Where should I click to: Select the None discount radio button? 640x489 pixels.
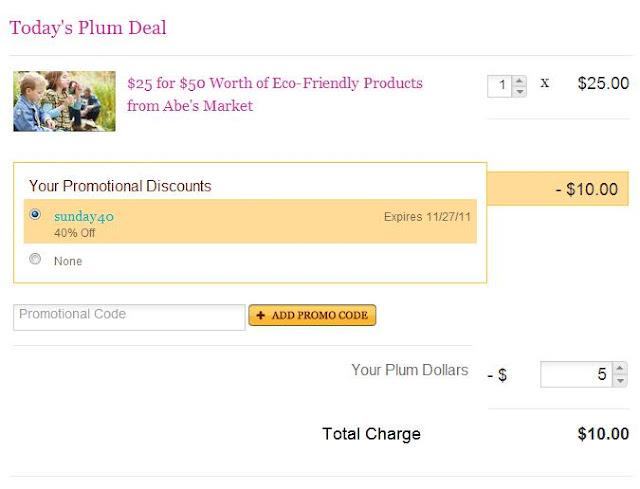click(x=36, y=259)
